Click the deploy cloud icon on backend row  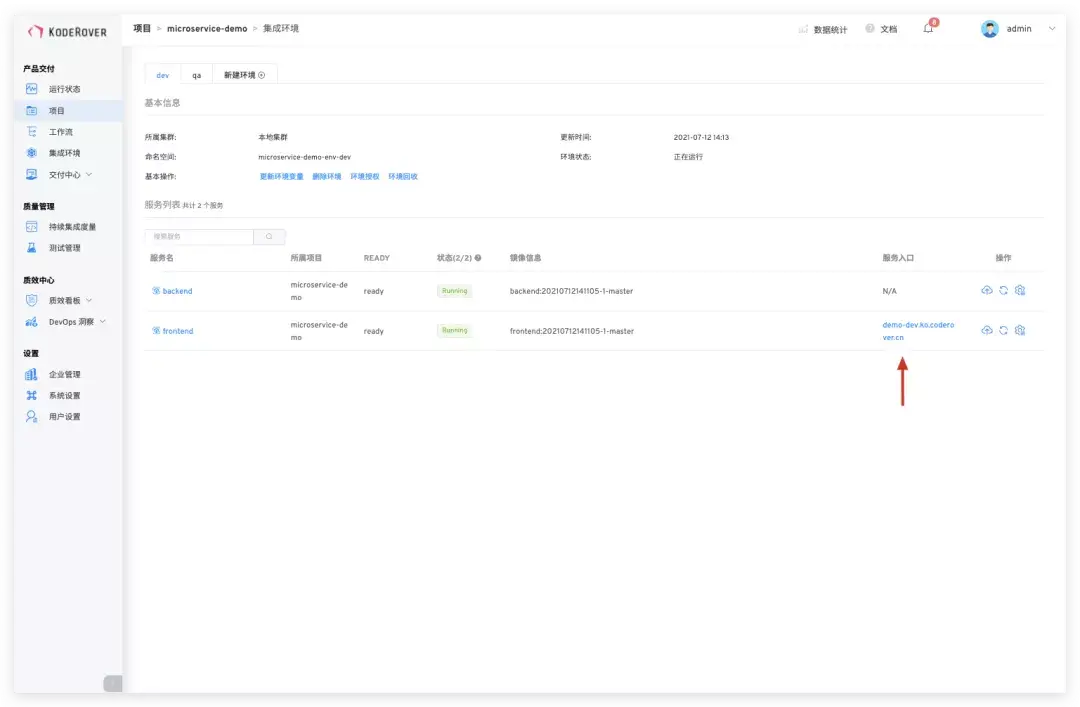(x=988, y=290)
